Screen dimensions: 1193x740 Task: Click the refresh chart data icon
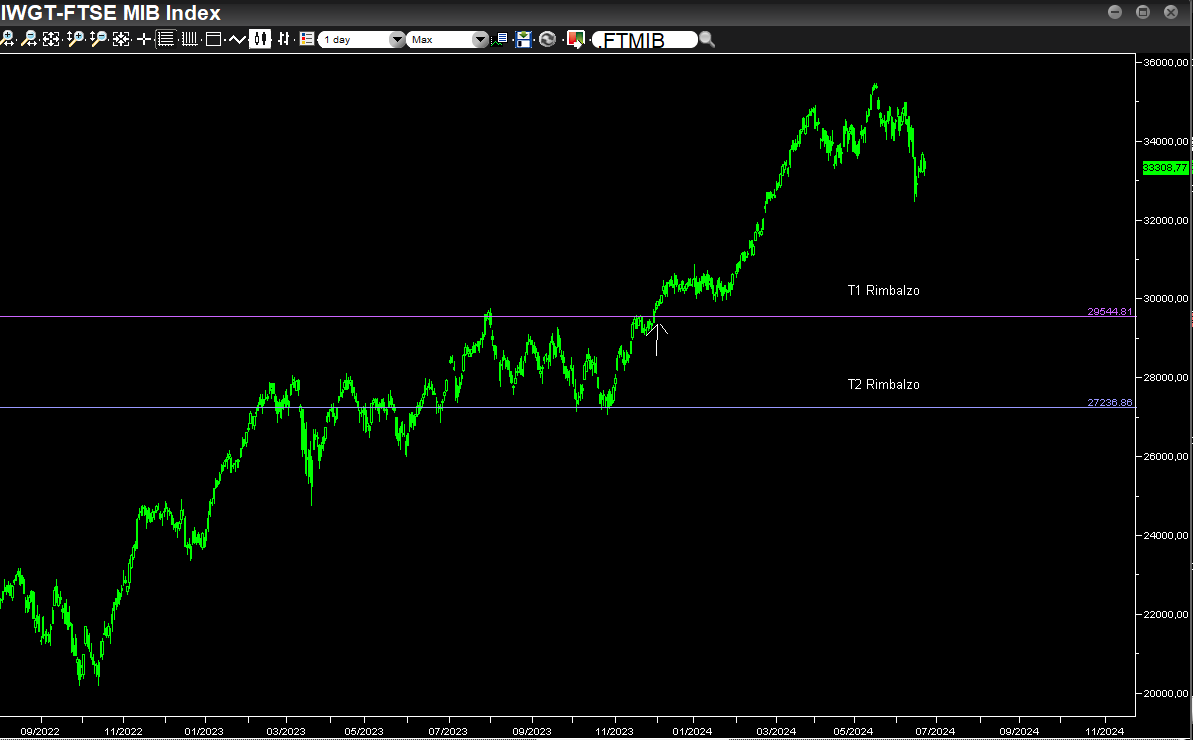pyautogui.click(x=547, y=39)
